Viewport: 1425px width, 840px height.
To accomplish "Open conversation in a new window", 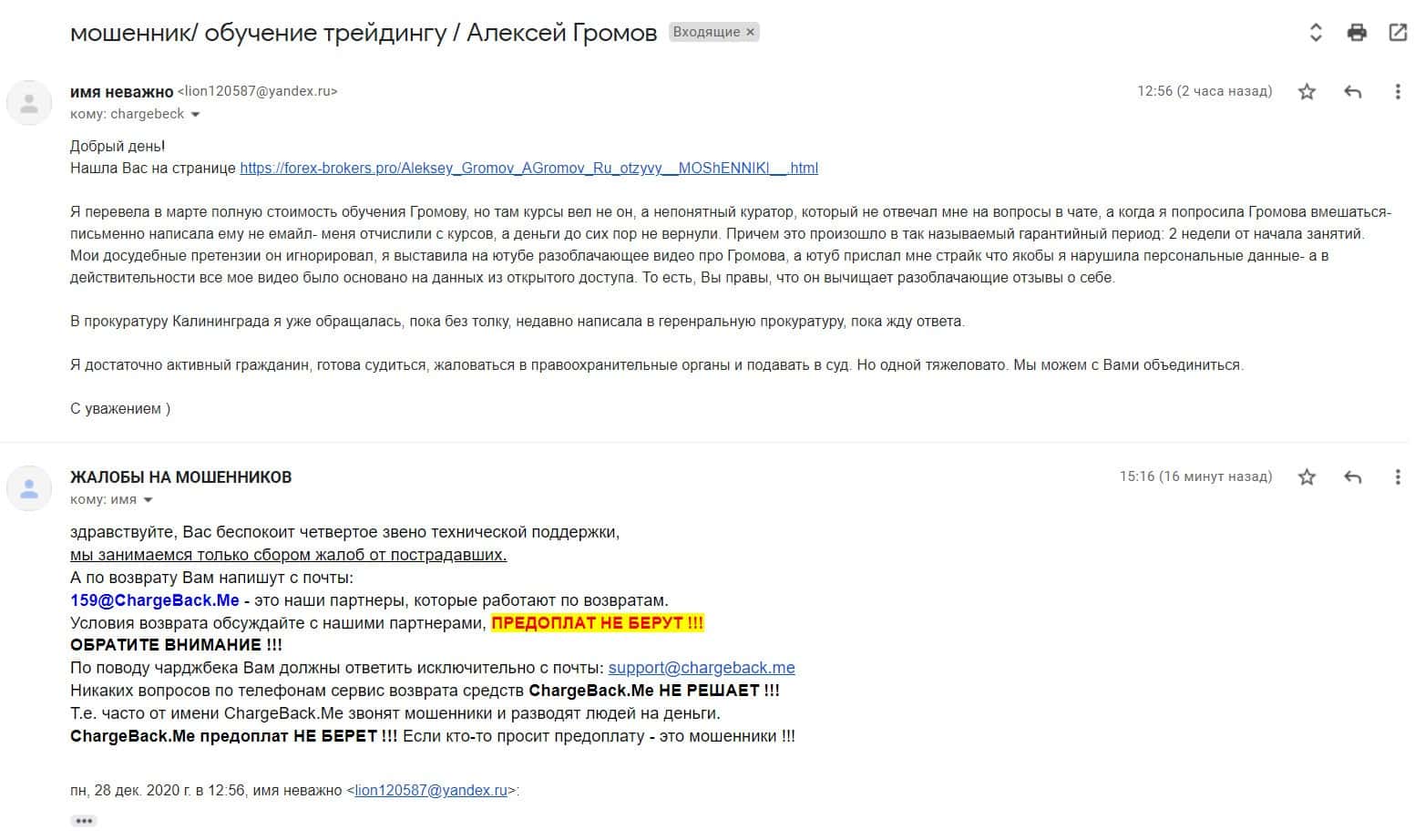I will tap(1398, 33).
